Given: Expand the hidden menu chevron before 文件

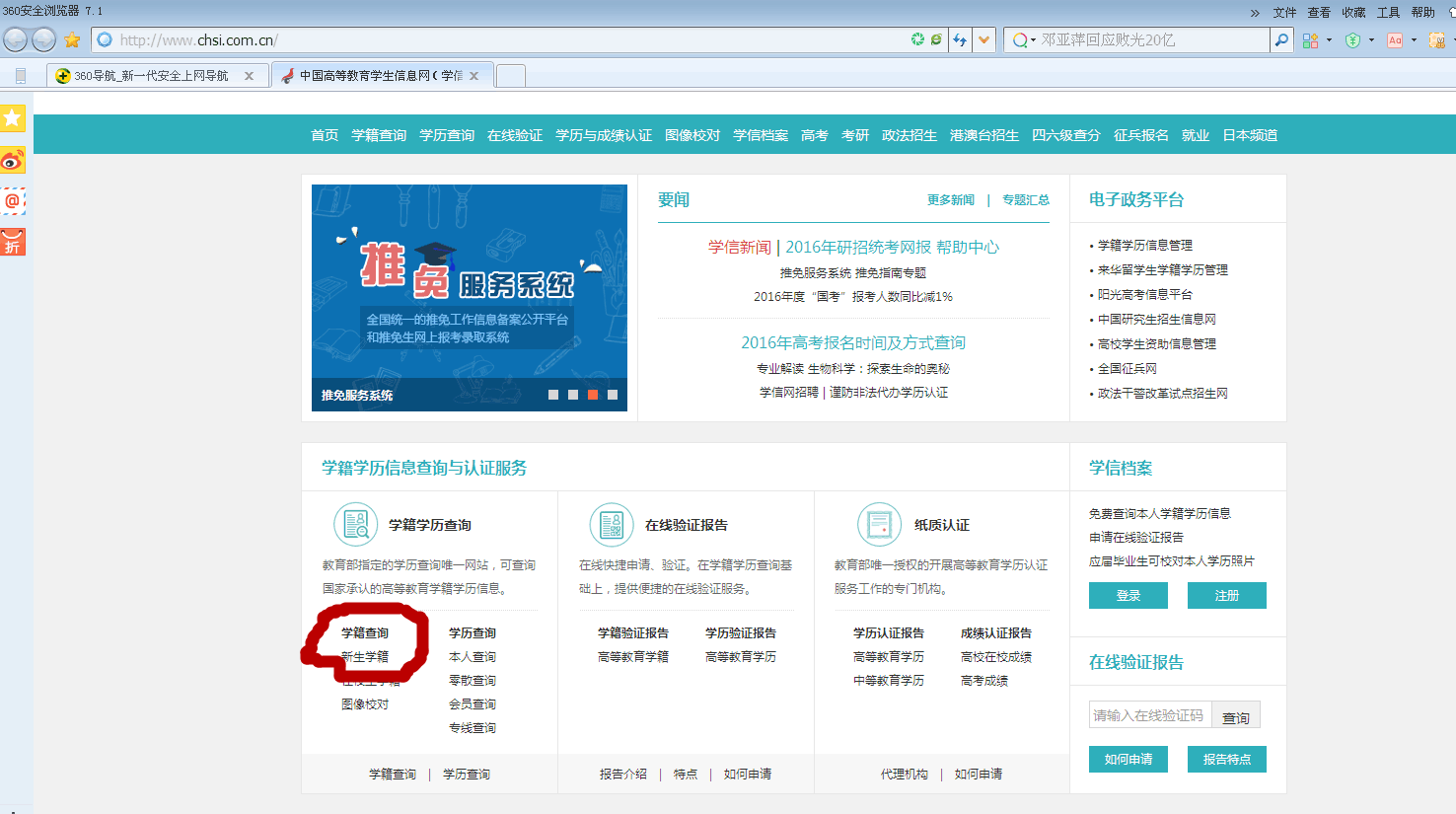Looking at the screenshot, I should tap(1255, 13).
